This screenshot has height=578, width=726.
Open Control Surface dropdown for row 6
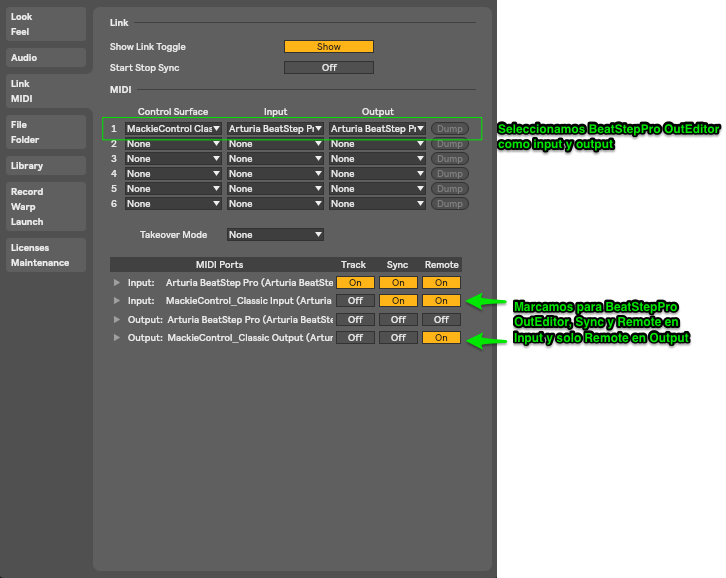tap(173, 204)
